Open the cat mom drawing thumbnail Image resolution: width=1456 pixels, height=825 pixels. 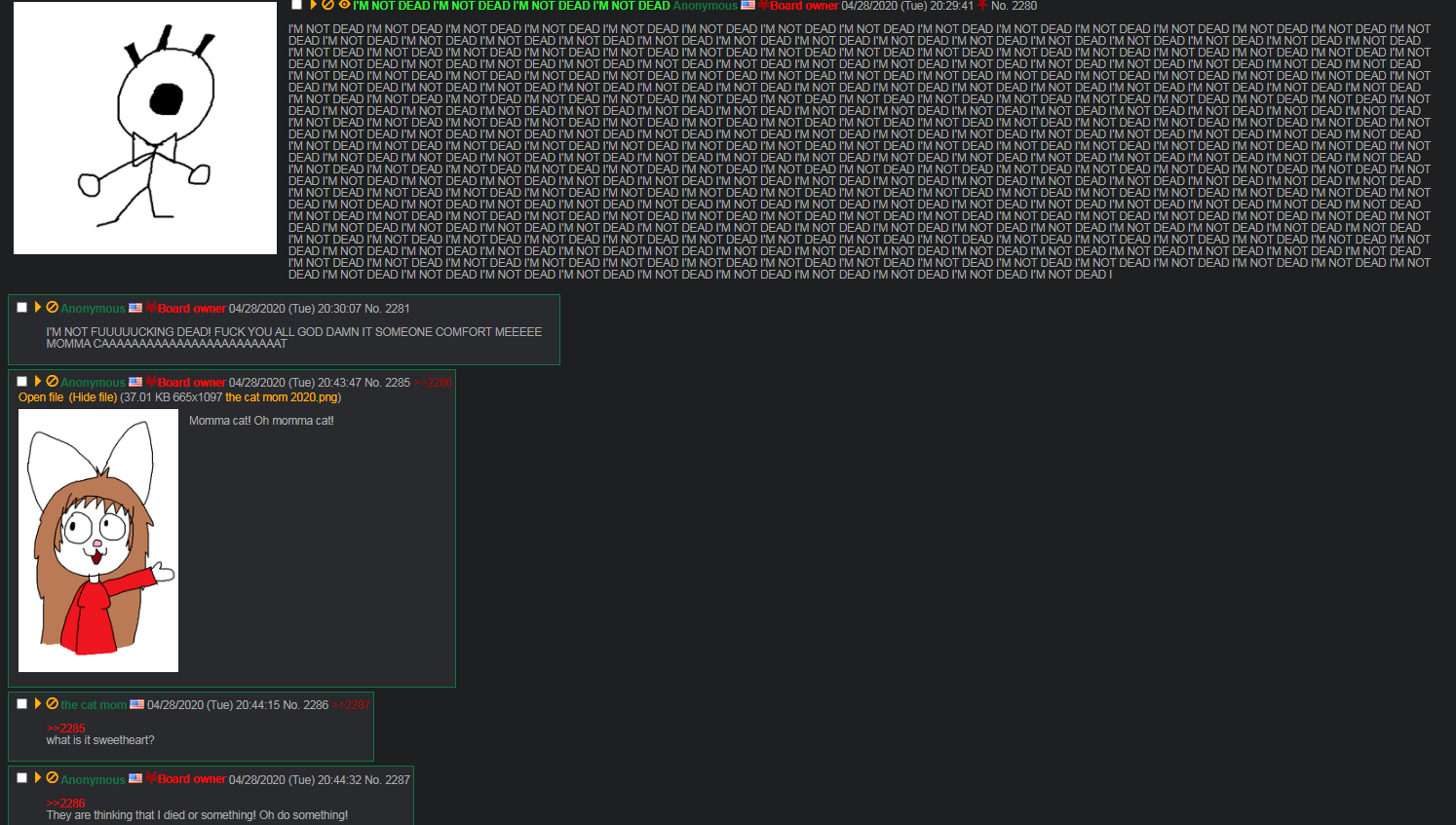pyautogui.click(x=98, y=541)
